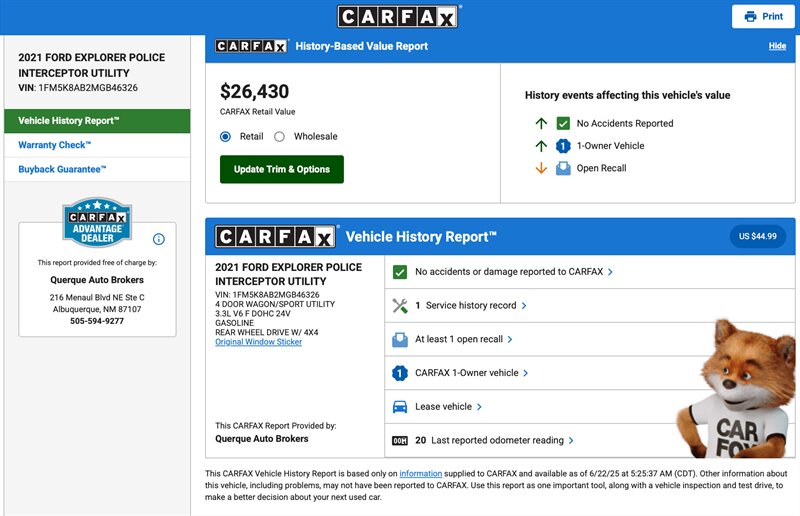This screenshot has width=800, height=516.
Task: Click Querque Auto Brokers name in dealer card
Action: (x=97, y=280)
